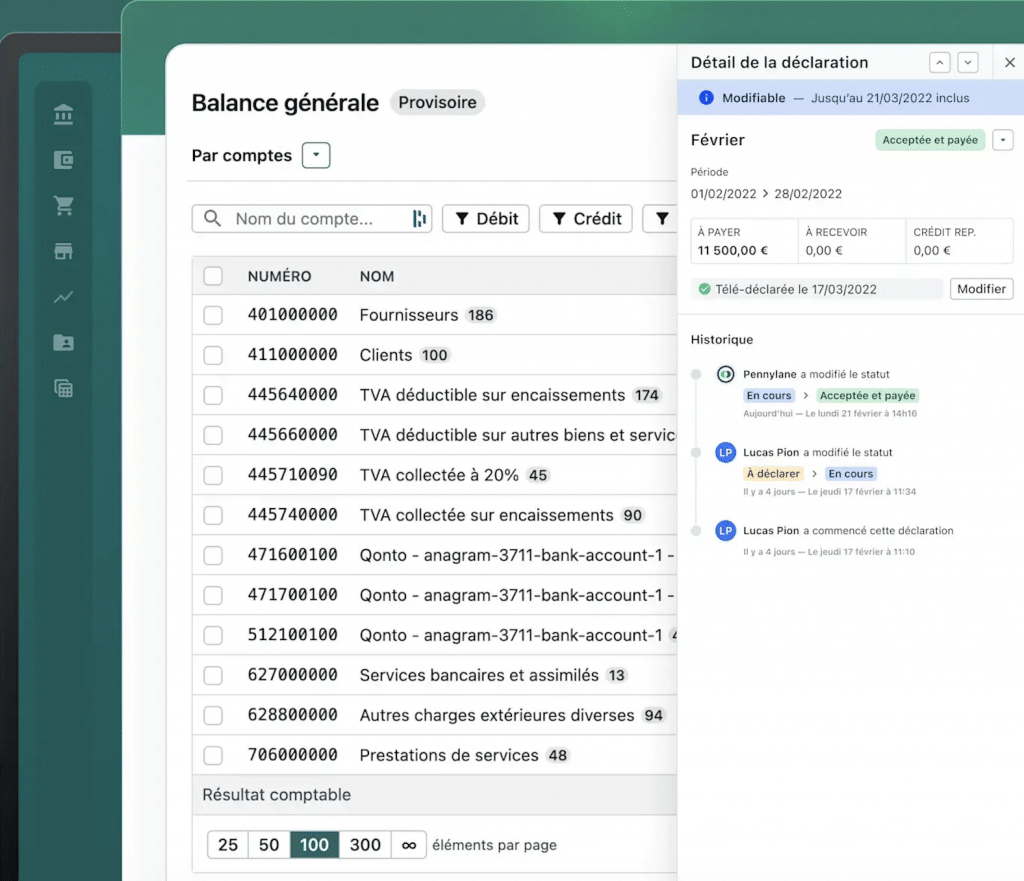The height and width of the screenshot is (881, 1024).
Task: Click the column filter icon in search box
Action: (419, 219)
